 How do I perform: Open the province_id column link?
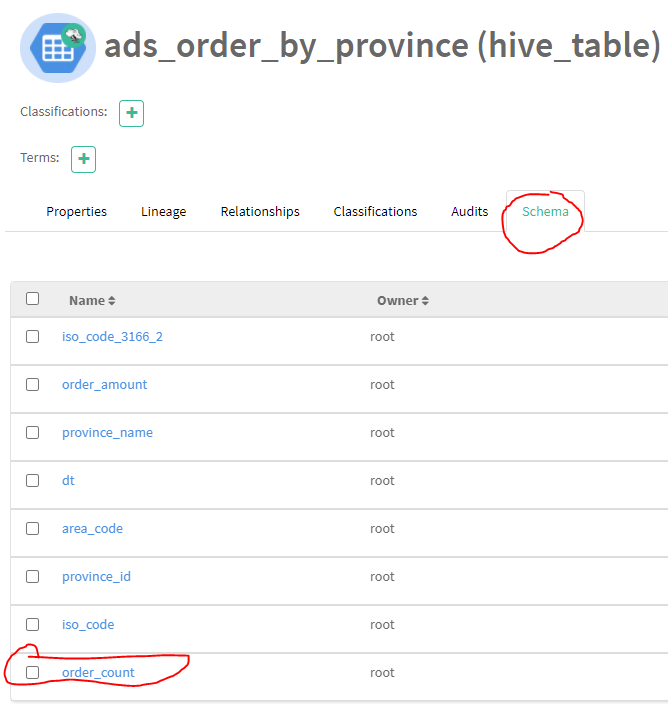(x=96, y=577)
